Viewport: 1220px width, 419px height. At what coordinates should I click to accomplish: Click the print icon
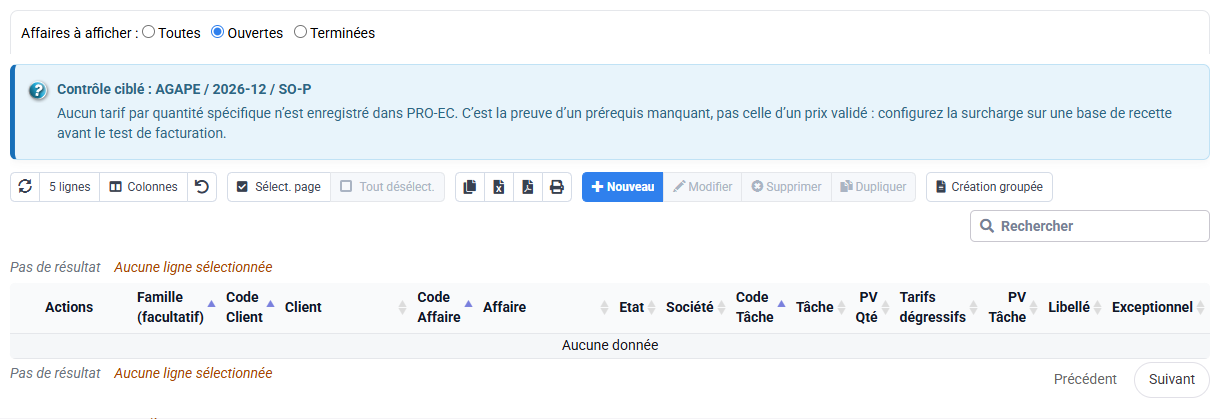[x=557, y=187]
